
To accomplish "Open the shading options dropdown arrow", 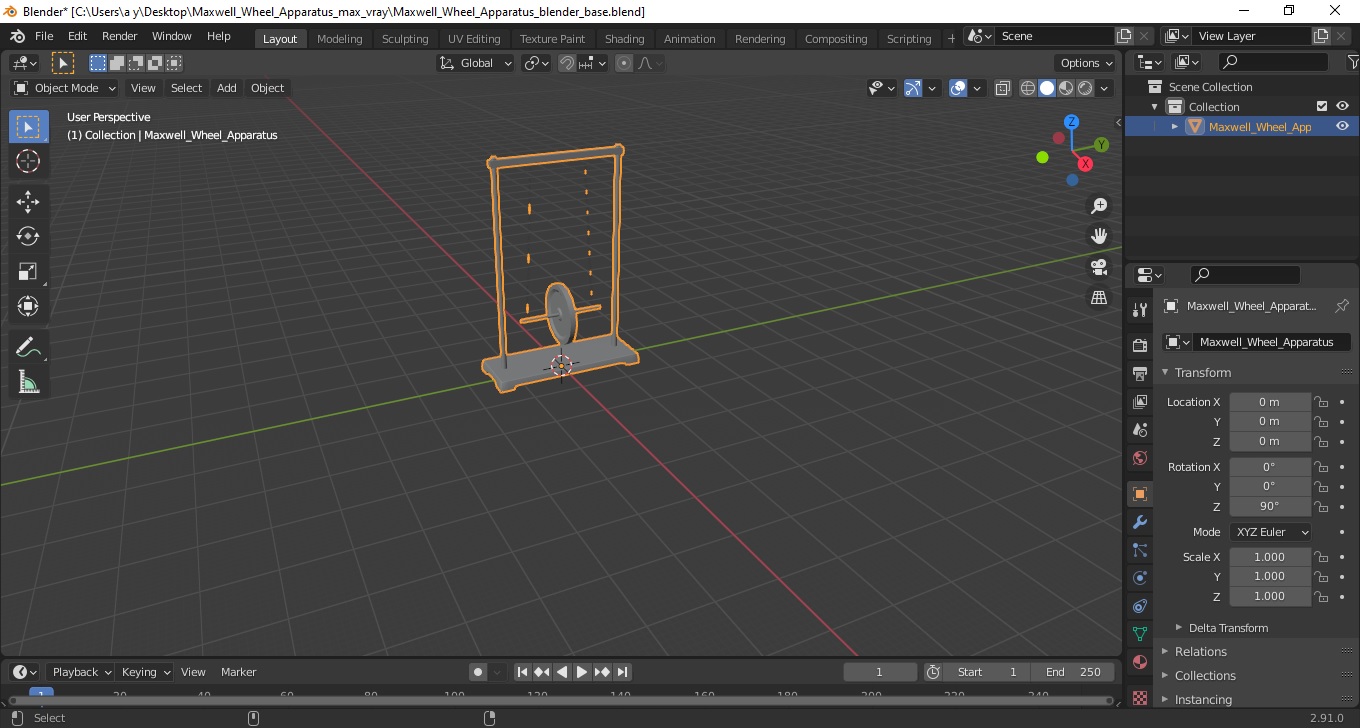I will pyautogui.click(x=1105, y=88).
